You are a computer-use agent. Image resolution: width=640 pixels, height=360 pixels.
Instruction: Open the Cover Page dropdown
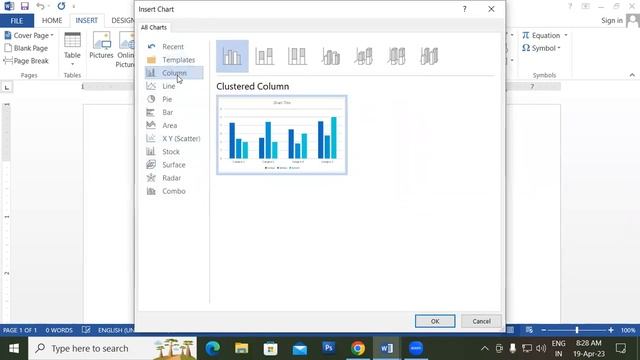(x=29, y=36)
